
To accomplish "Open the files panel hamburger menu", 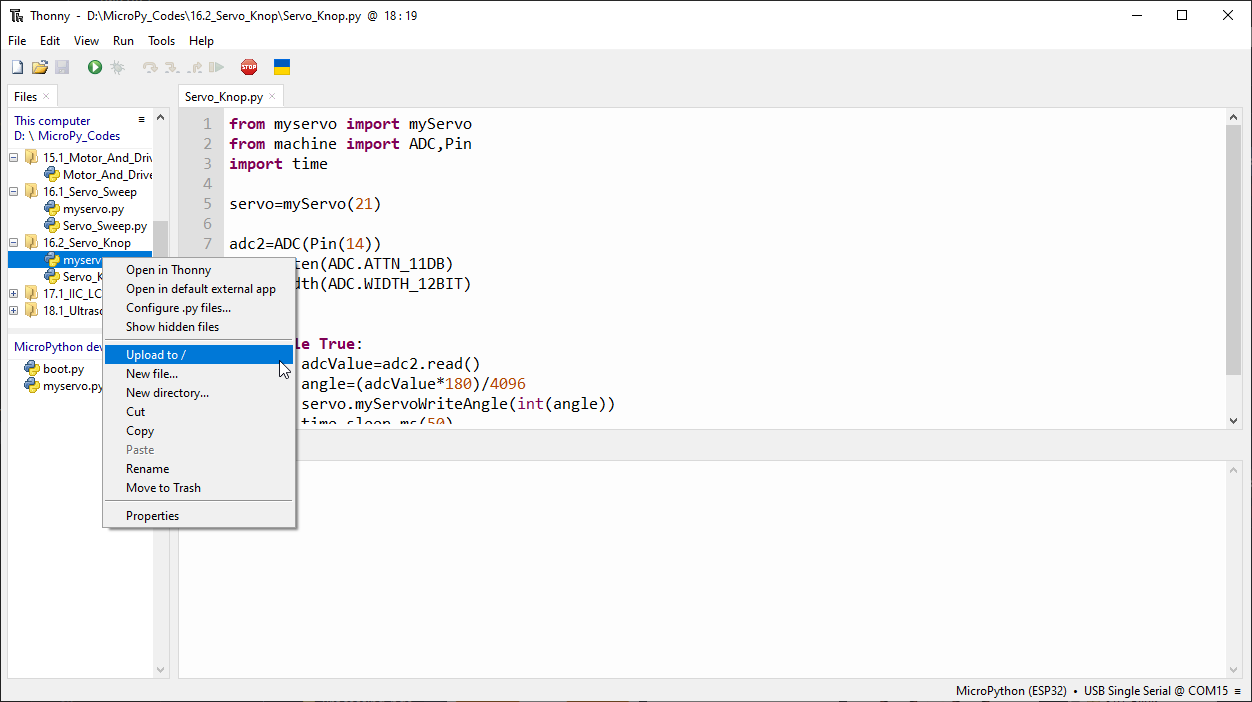I will click(x=142, y=120).
